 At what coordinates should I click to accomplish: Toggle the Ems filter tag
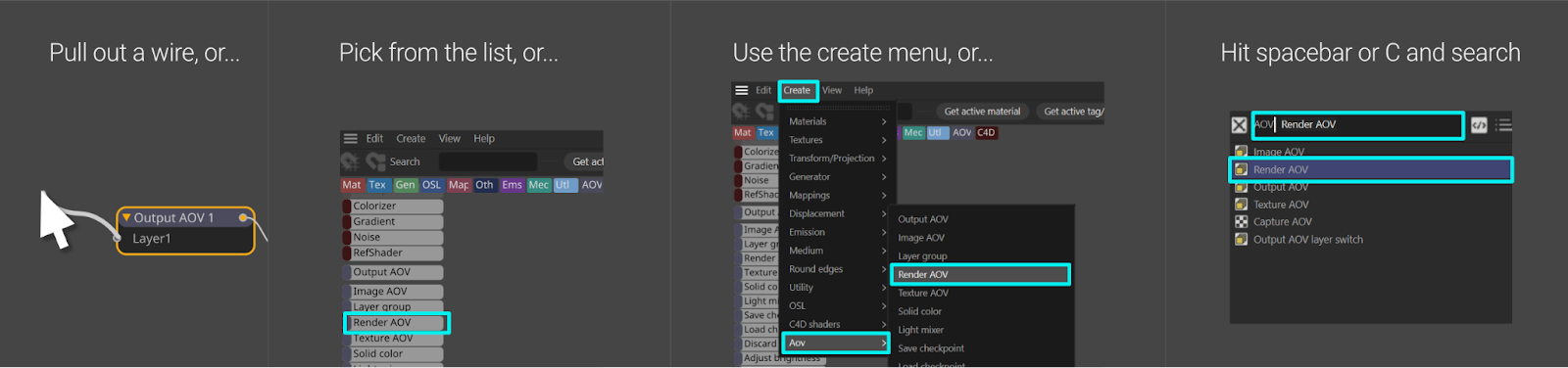pyautogui.click(x=512, y=185)
